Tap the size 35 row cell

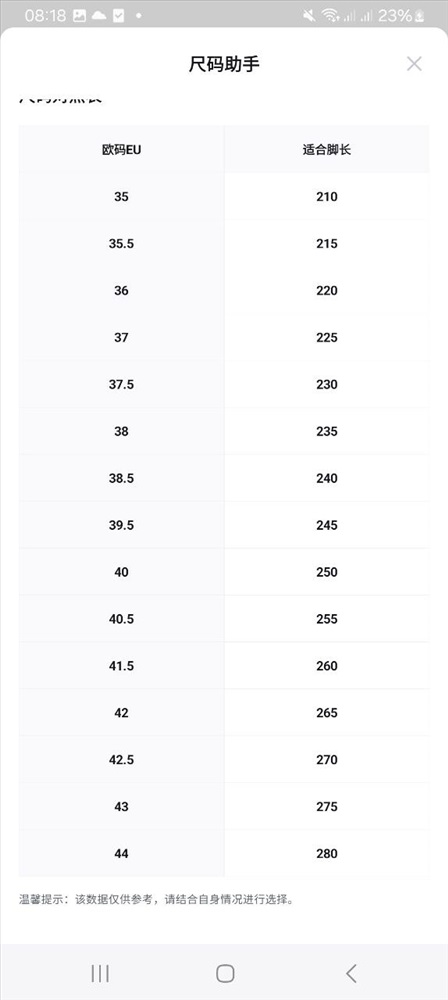pyautogui.click(x=121, y=196)
